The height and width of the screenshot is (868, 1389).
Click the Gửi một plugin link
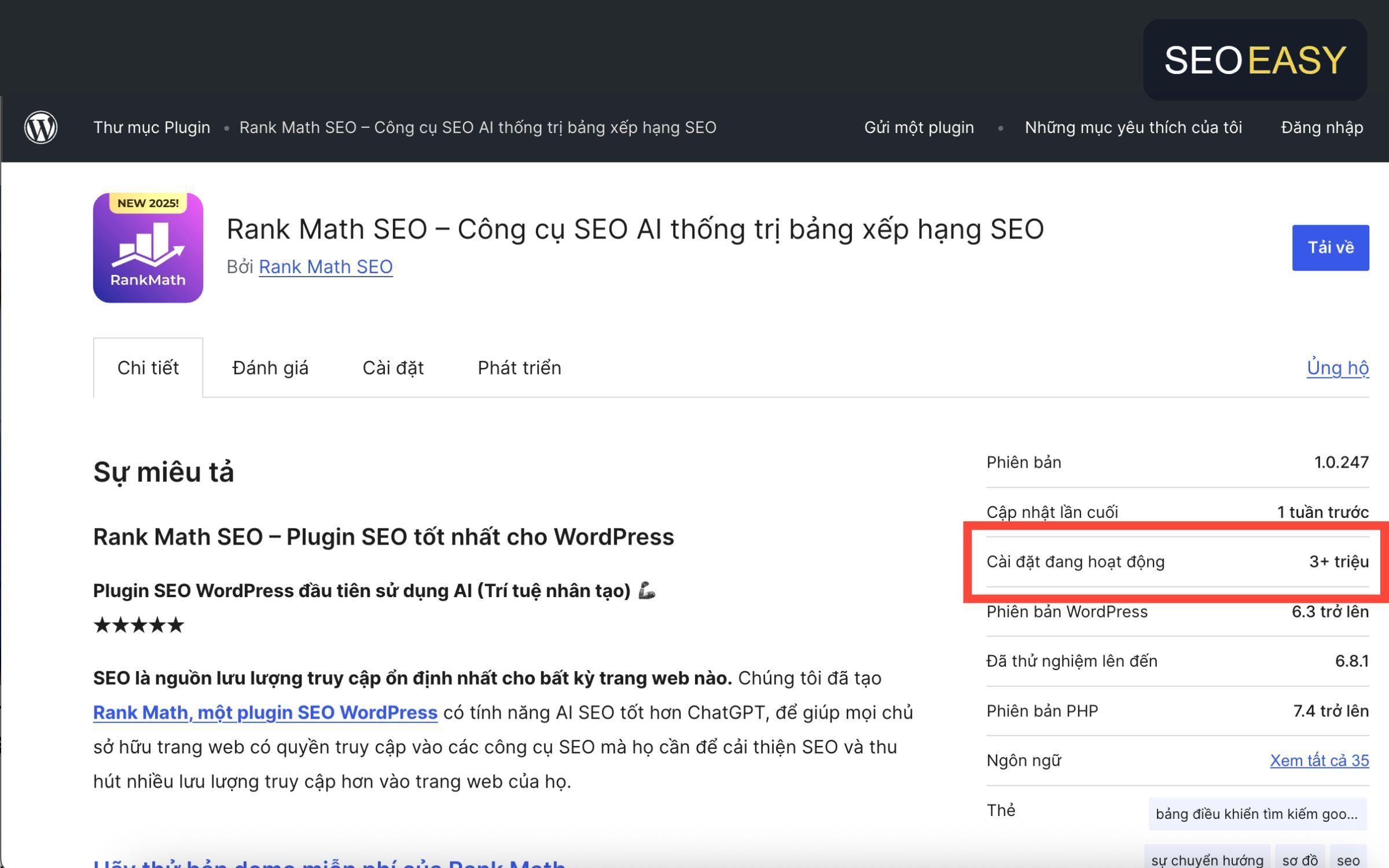tap(919, 127)
